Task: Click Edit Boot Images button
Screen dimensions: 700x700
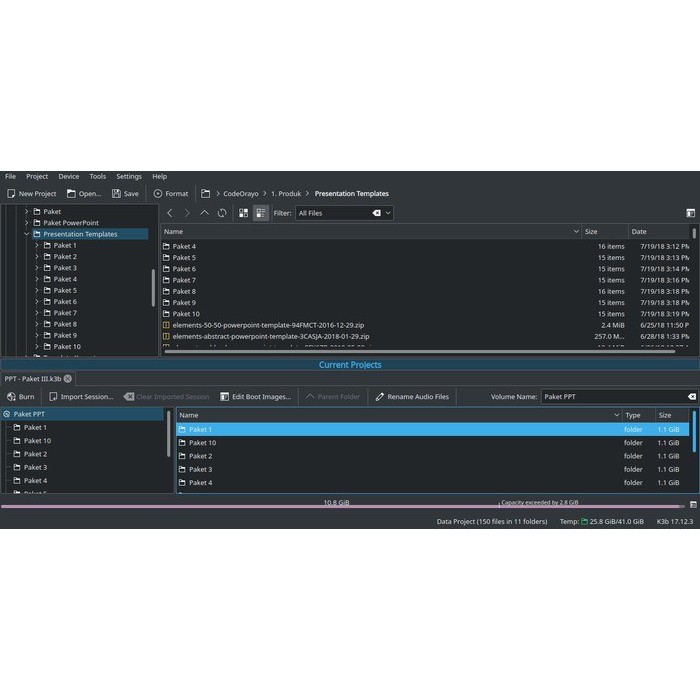Action: click(255, 397)
